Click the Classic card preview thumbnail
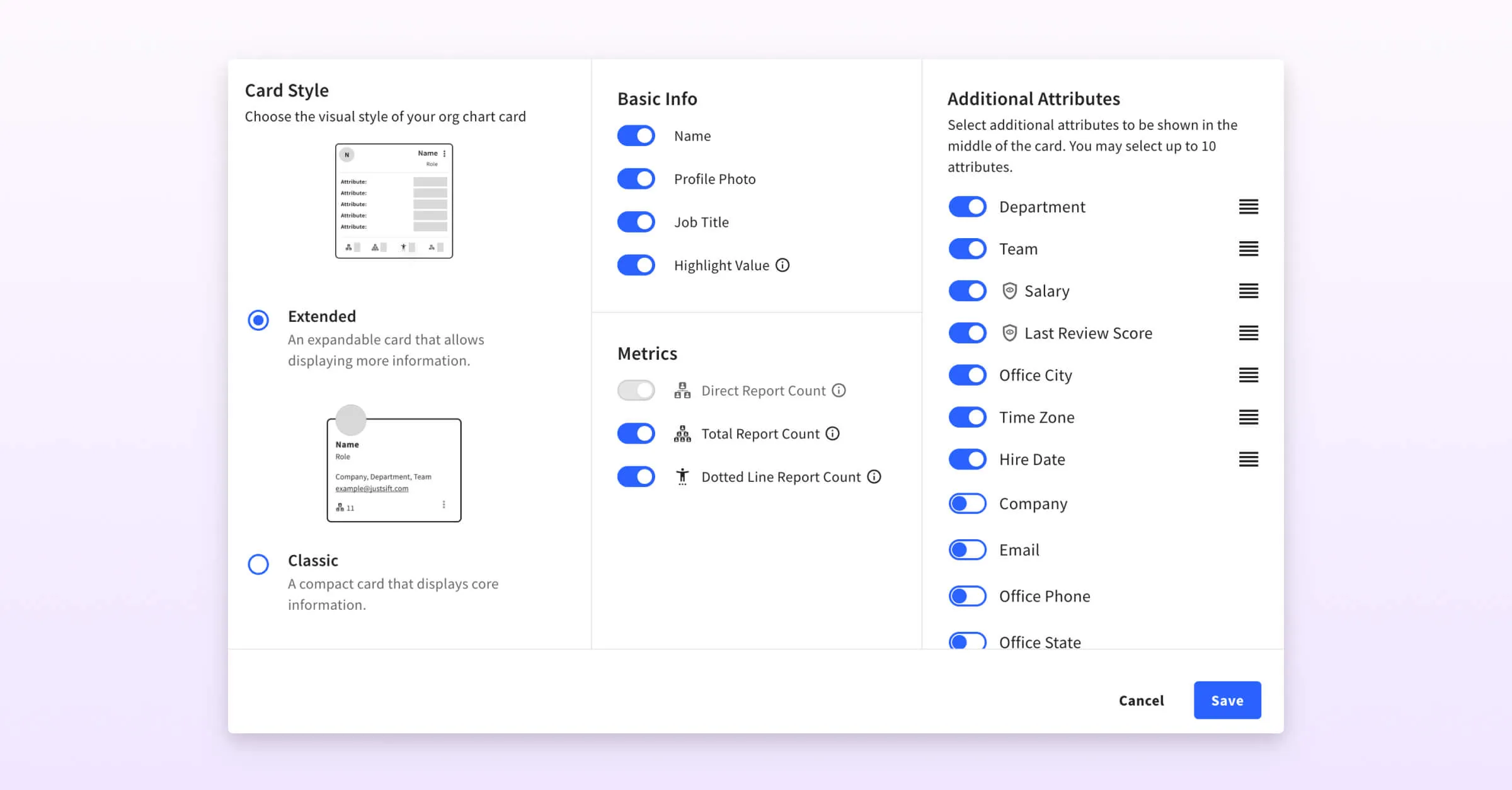The image size is (1512, 790). 394,469
